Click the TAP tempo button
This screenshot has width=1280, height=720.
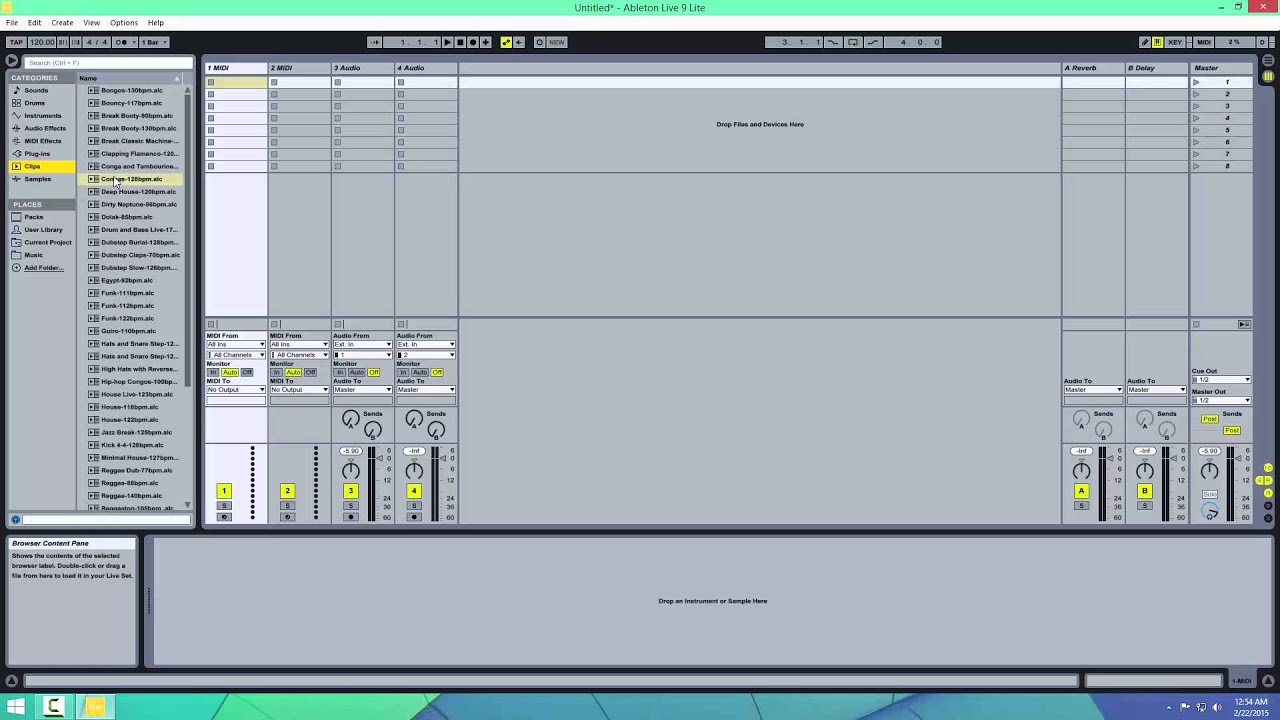click(x=16, y=42)
